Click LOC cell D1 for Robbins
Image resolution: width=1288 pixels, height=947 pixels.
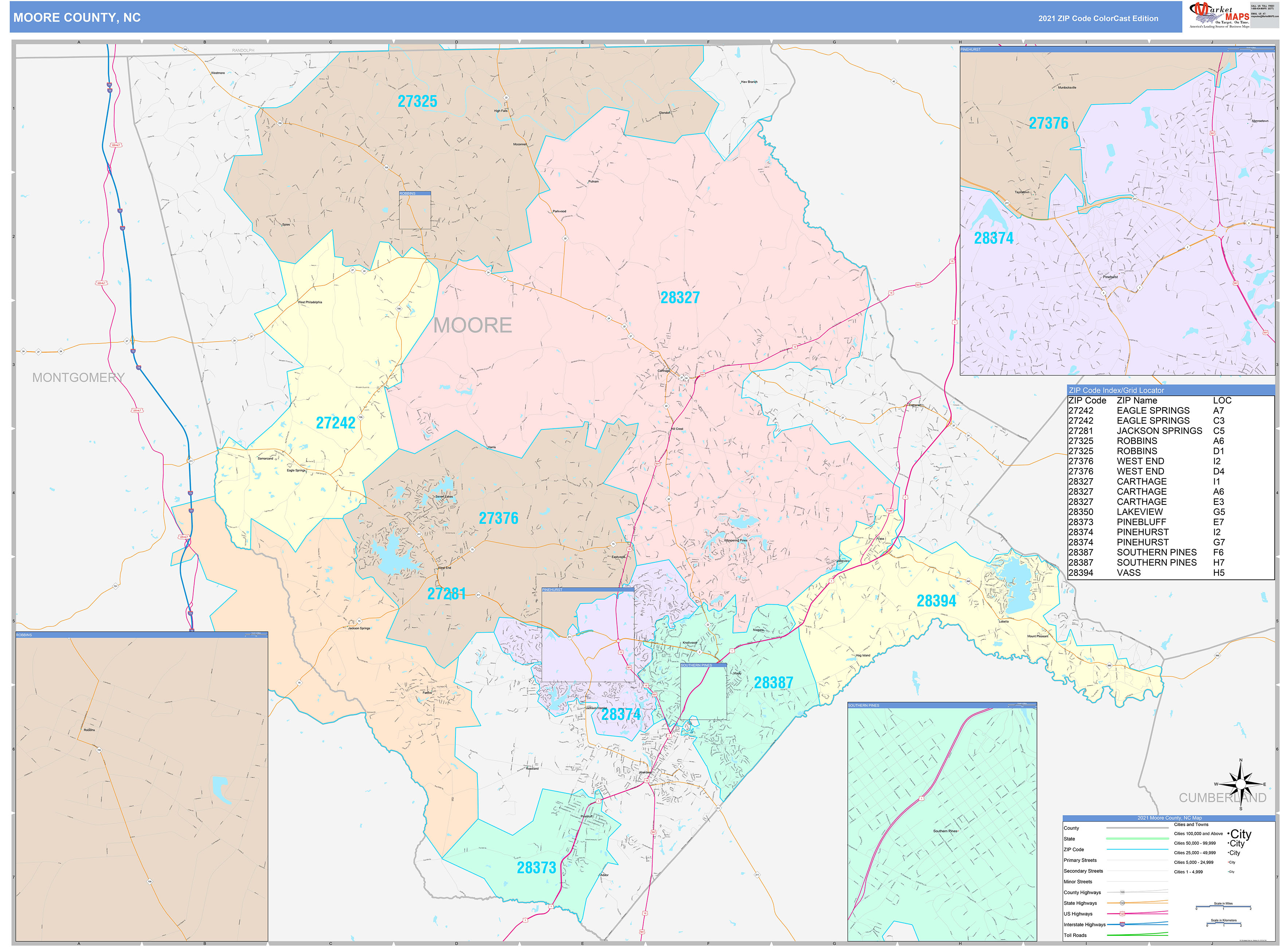click(1219, 451)
